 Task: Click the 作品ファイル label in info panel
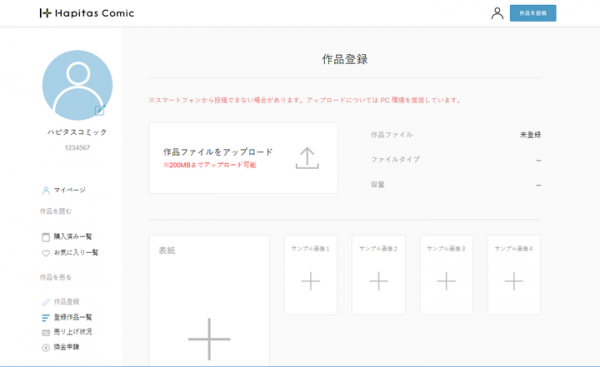[391, 135]
